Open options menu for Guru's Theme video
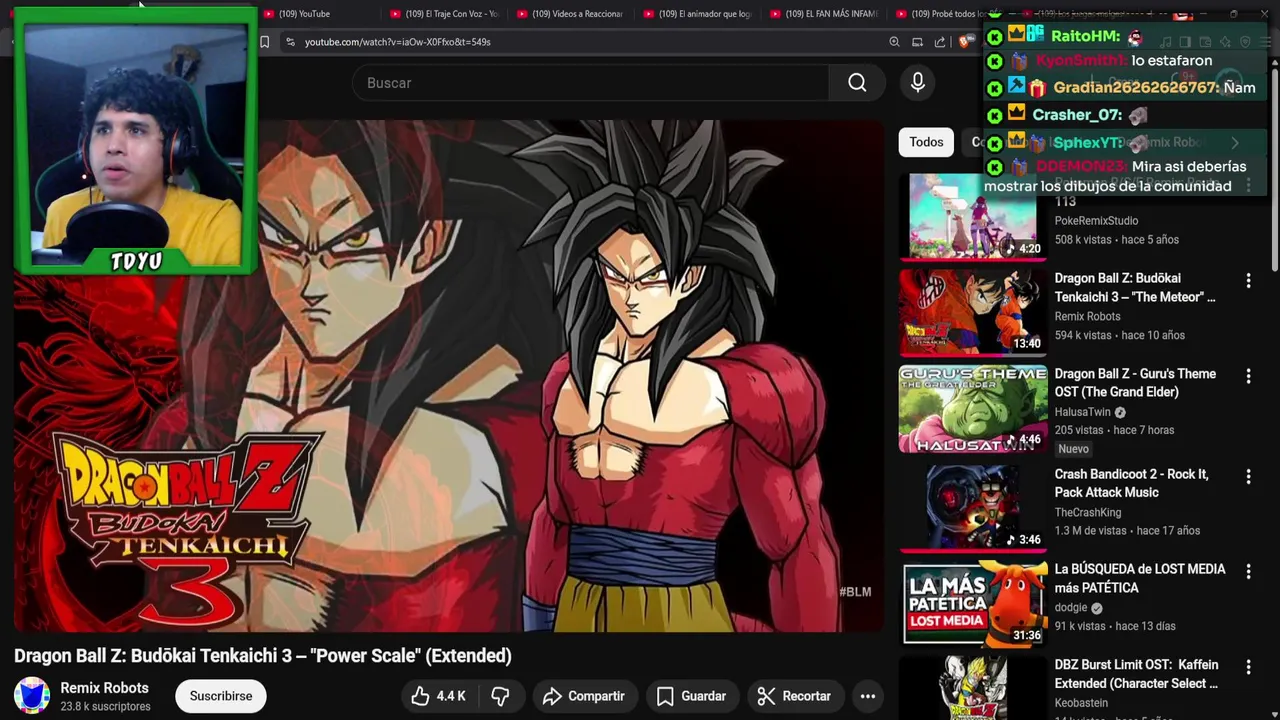Image resolution: width=1280 pixels, height=720 pixels. 1248,376
